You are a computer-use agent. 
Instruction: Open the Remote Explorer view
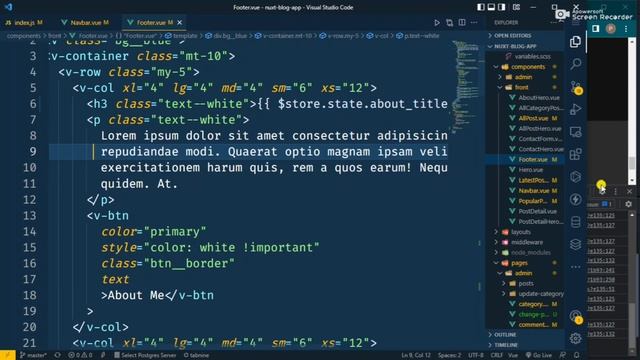point(576,132)
